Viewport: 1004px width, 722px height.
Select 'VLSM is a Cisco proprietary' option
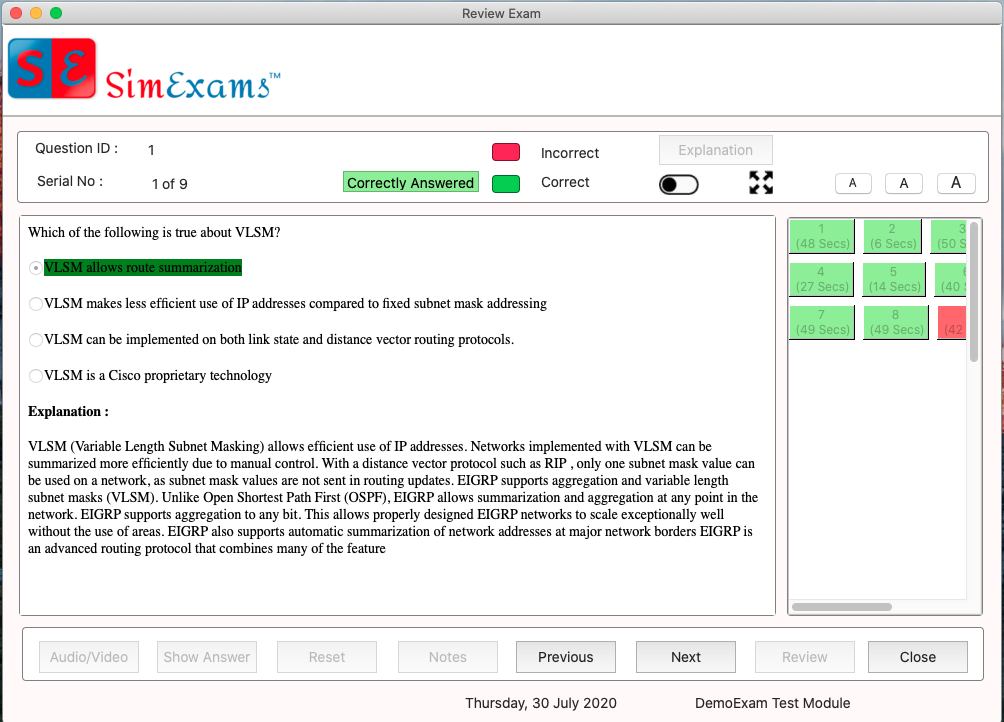tap(36, 375)
